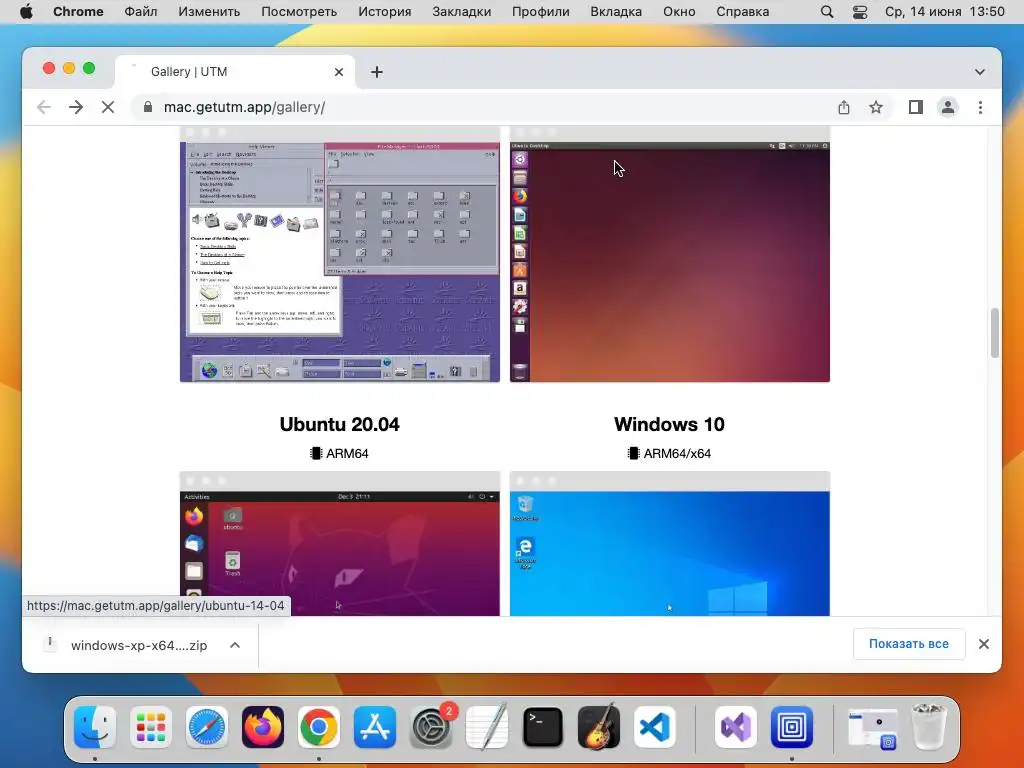Open the Файл menu
1024x768 pixels.
pos(140,12)
